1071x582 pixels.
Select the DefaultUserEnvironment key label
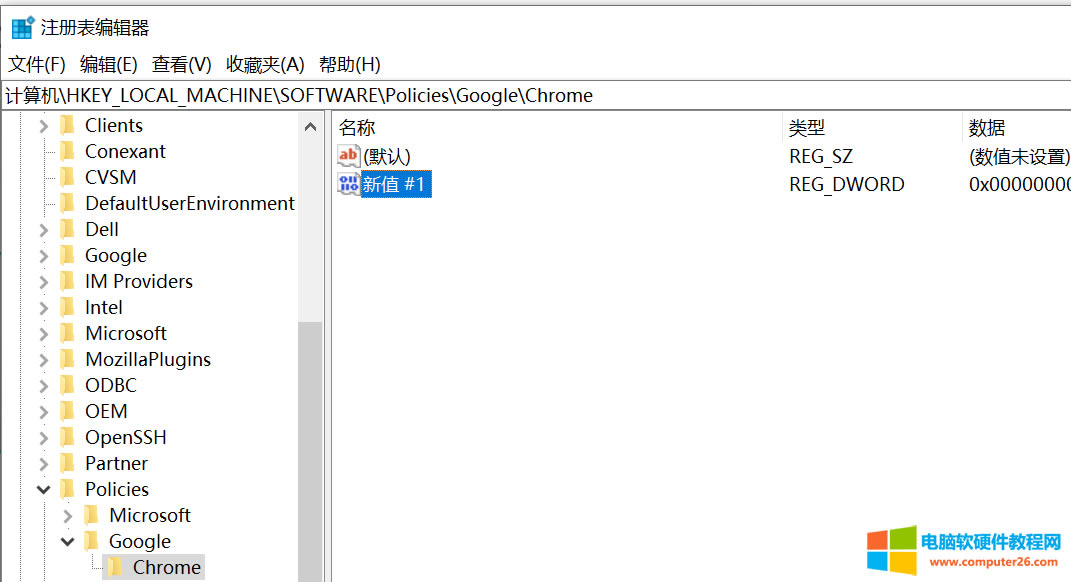pyautogui.click(x=190, y=204)
